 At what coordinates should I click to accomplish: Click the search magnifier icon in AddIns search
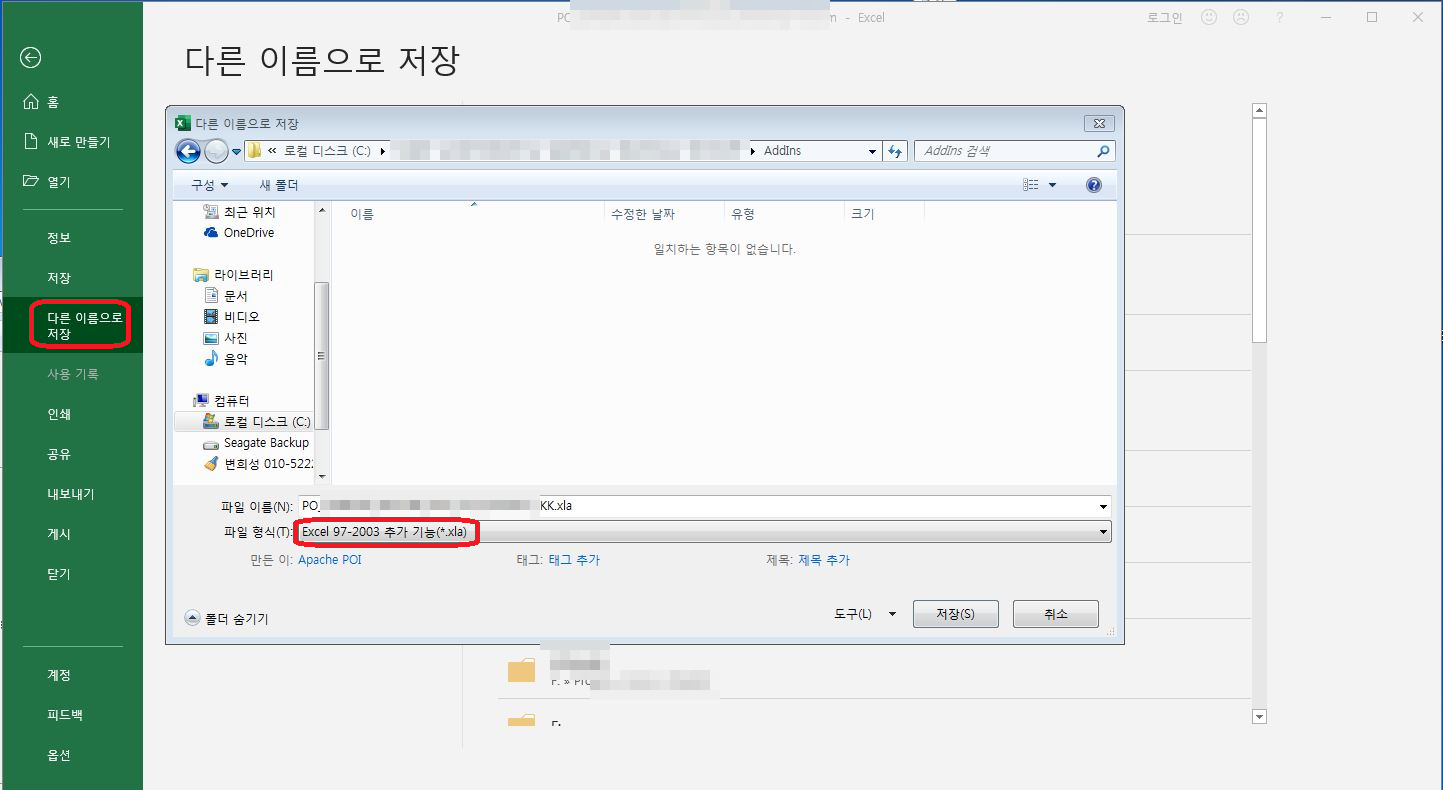pos(1103,151)
